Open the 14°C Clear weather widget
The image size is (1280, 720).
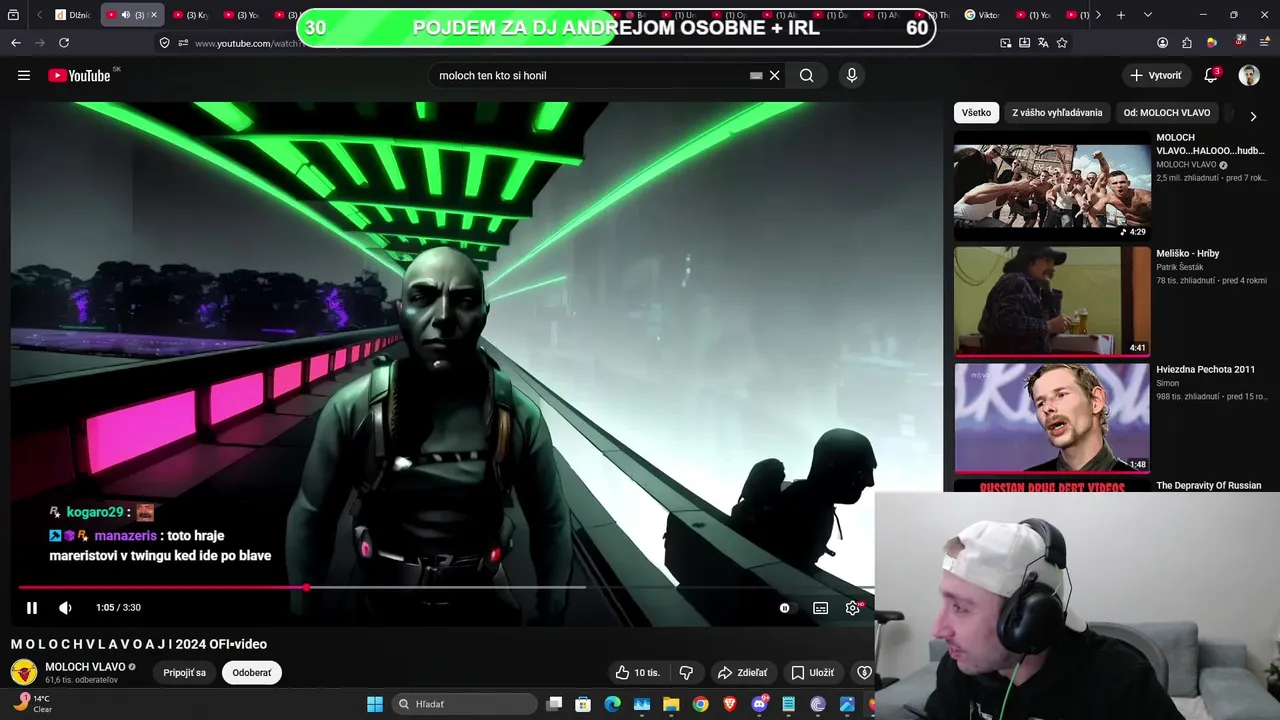[32, 703]
